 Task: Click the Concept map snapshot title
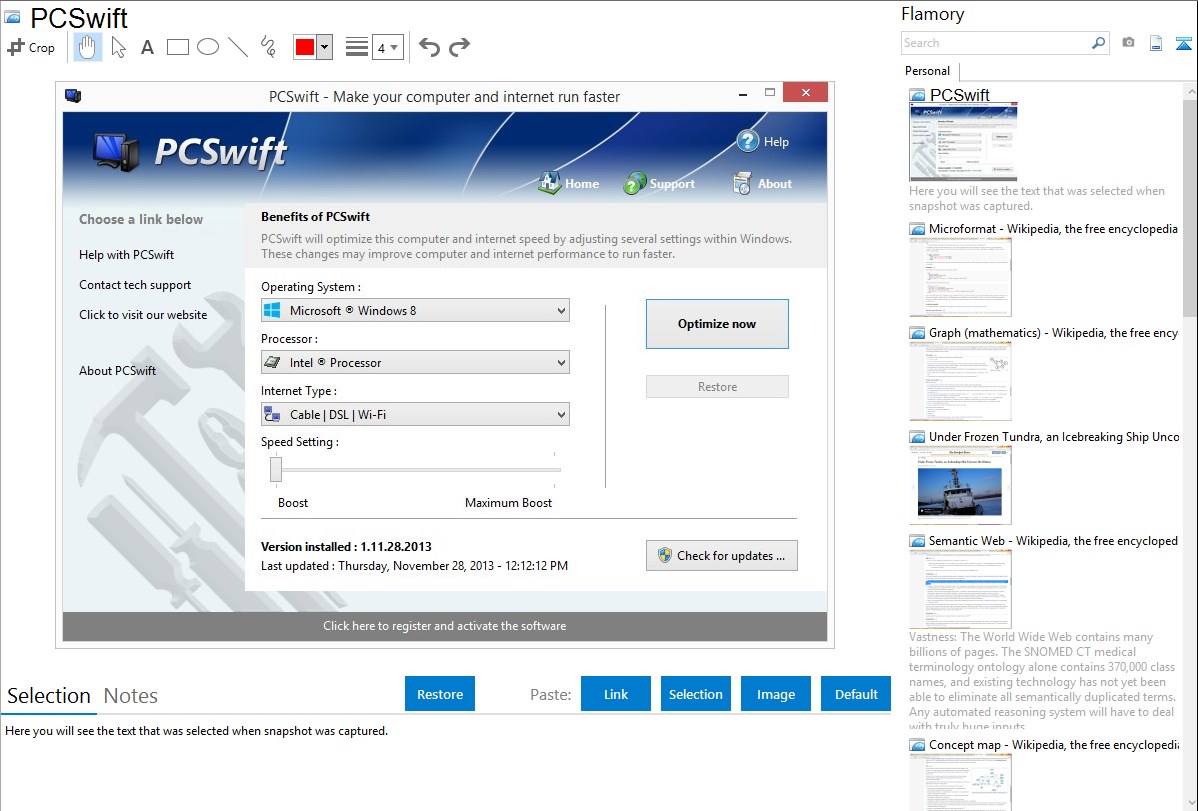1054,744
